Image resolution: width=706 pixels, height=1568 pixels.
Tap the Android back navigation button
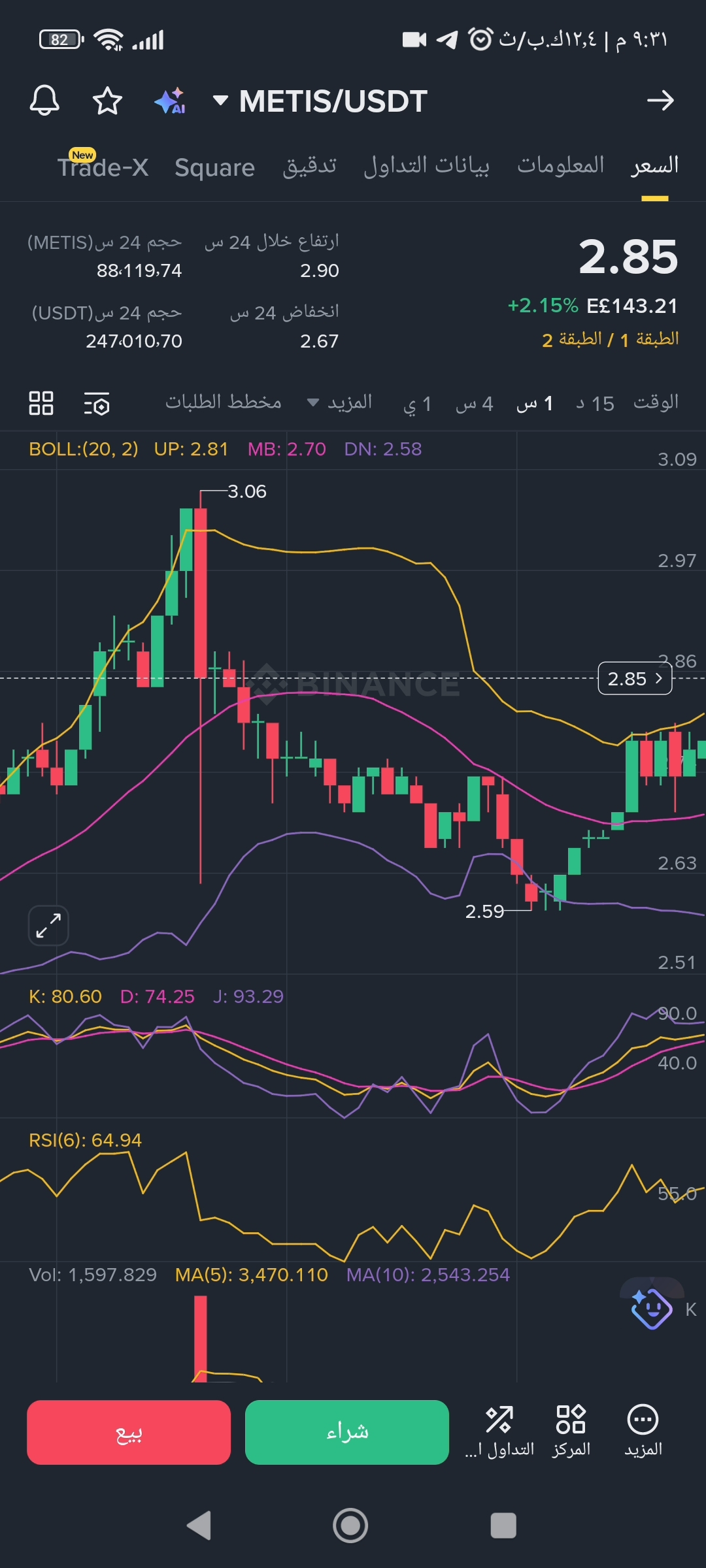tap(199, 1526)
